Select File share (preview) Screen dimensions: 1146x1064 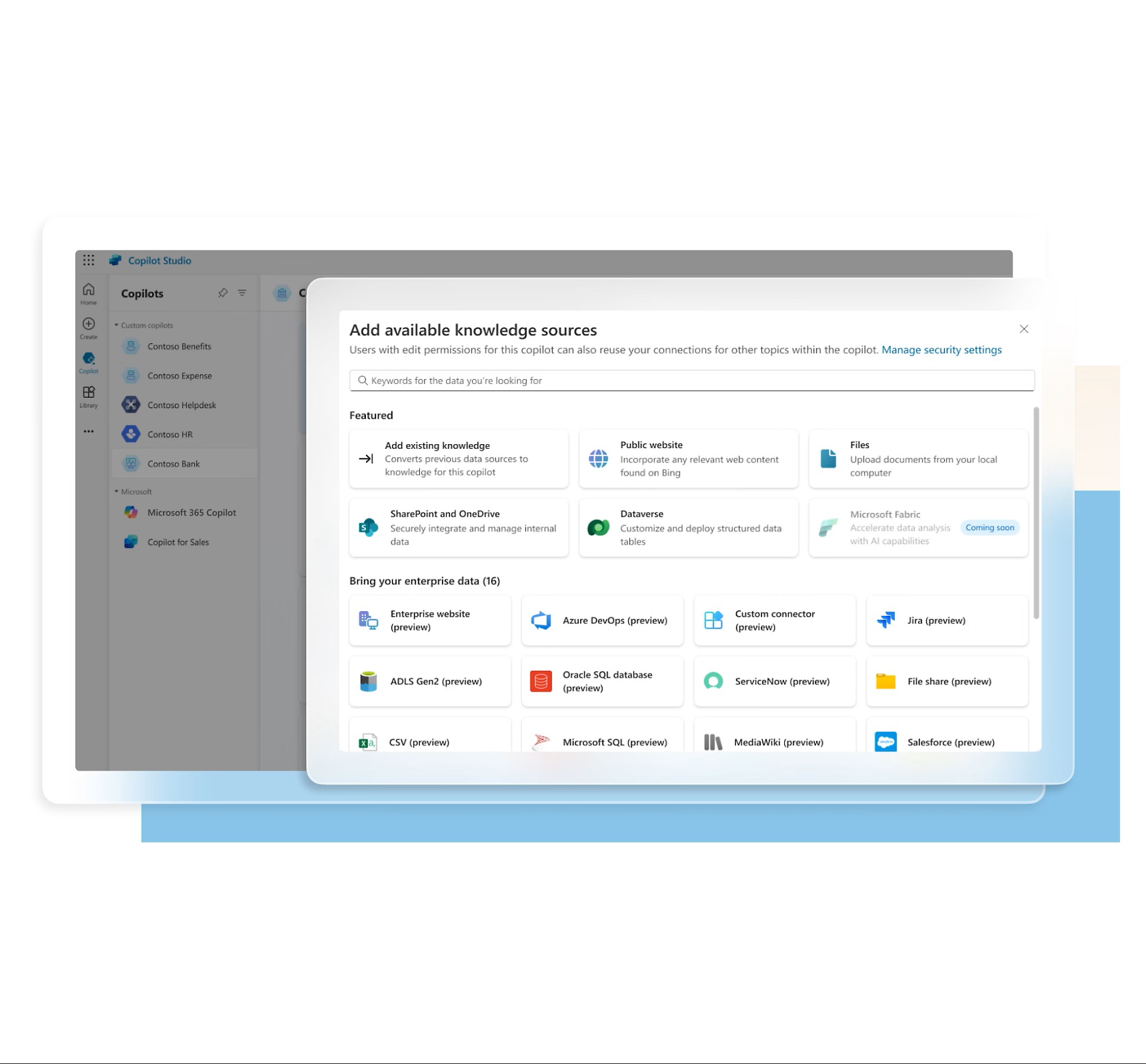[947, 681]
